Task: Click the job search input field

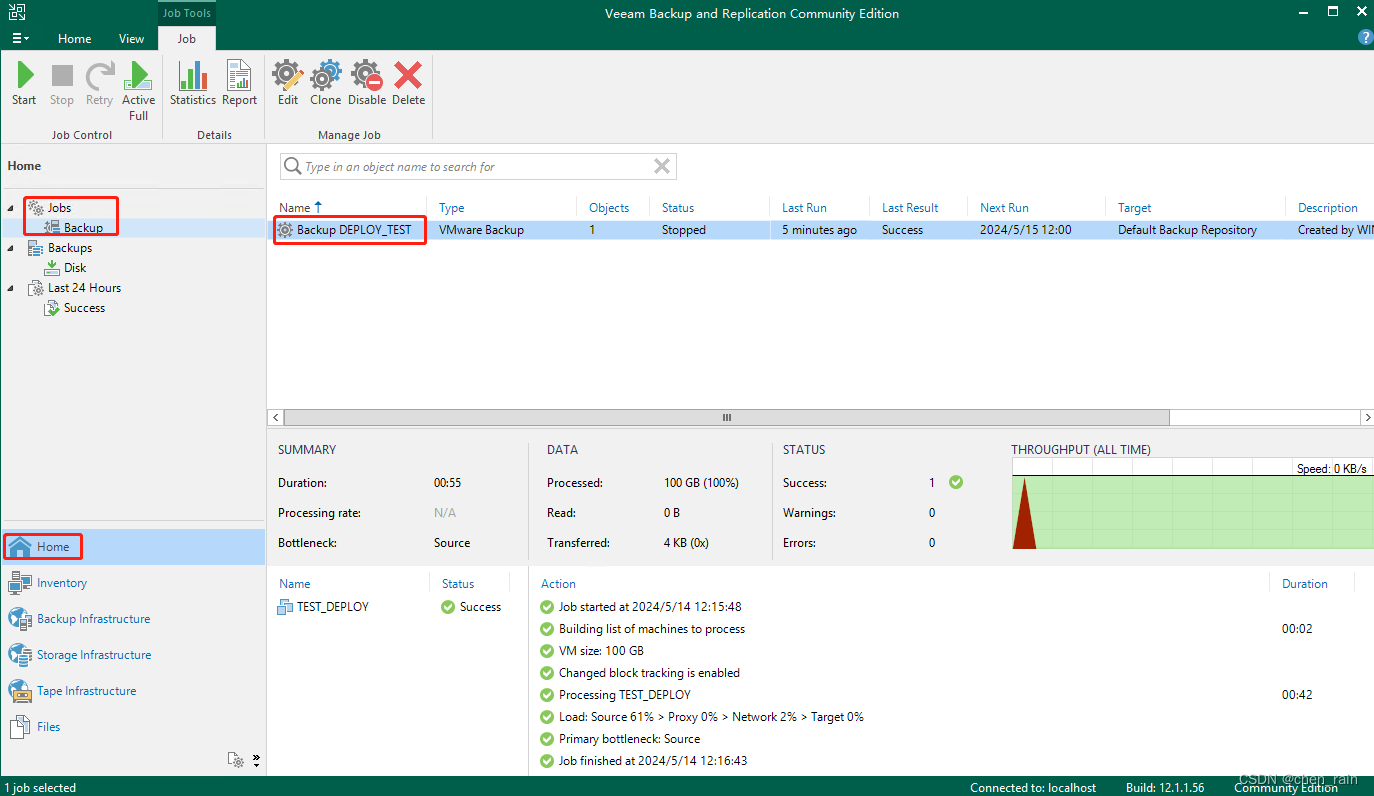Action: tap(478, 166)
